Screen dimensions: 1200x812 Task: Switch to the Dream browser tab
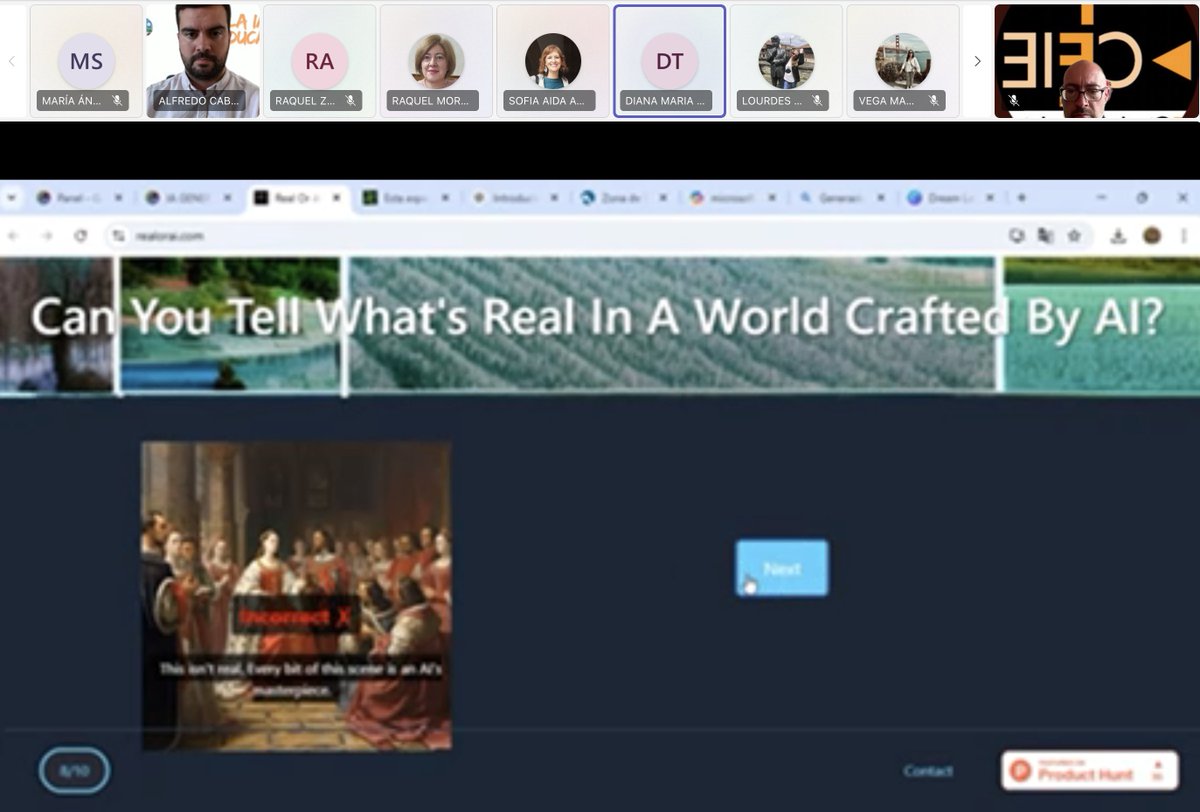[x=950, y=198]
